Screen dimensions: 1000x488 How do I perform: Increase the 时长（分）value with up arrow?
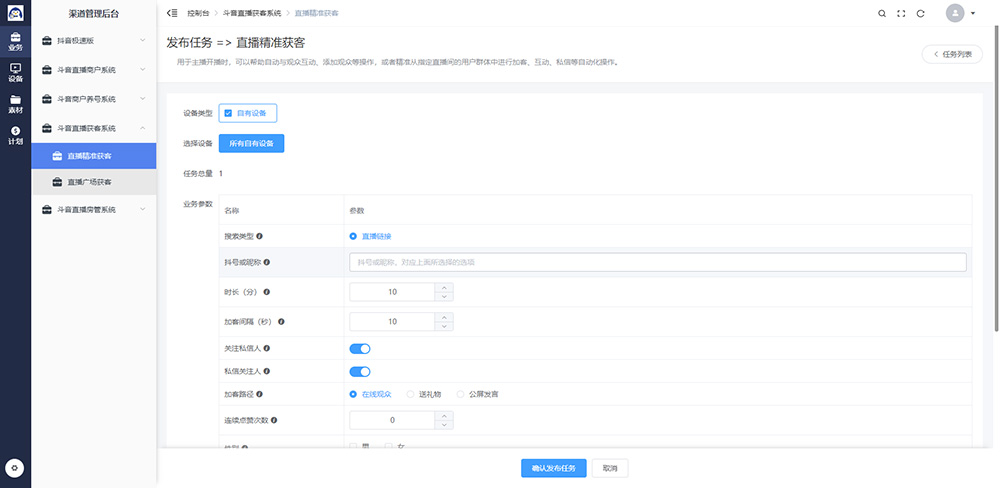click(444, 288)
